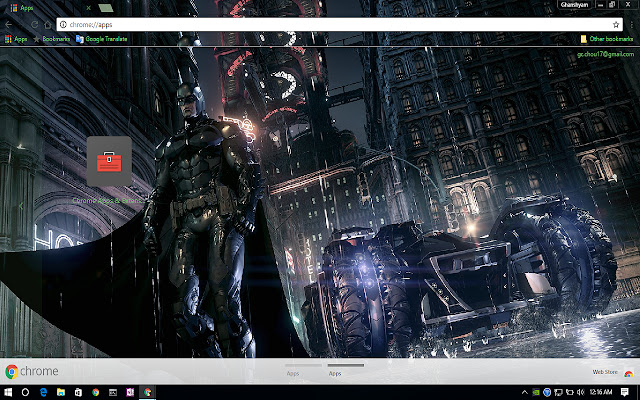Switch to the first Apps page

(293, 370)
